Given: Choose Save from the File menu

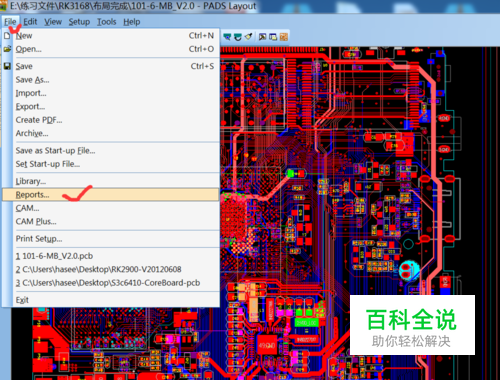Looking at the screenshot, I should (x=111, y=66).
